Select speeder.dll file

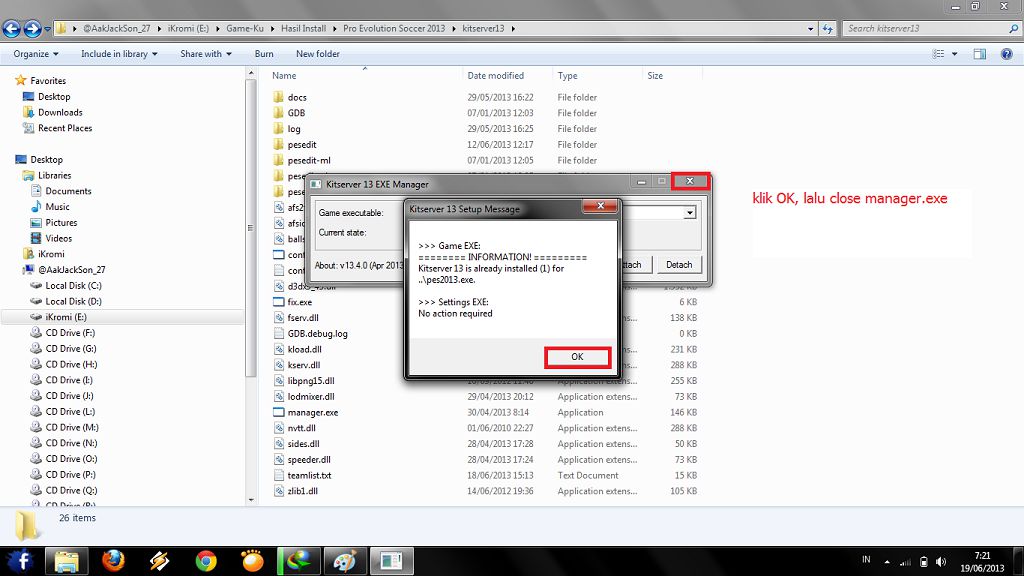[x=309, y=459]
